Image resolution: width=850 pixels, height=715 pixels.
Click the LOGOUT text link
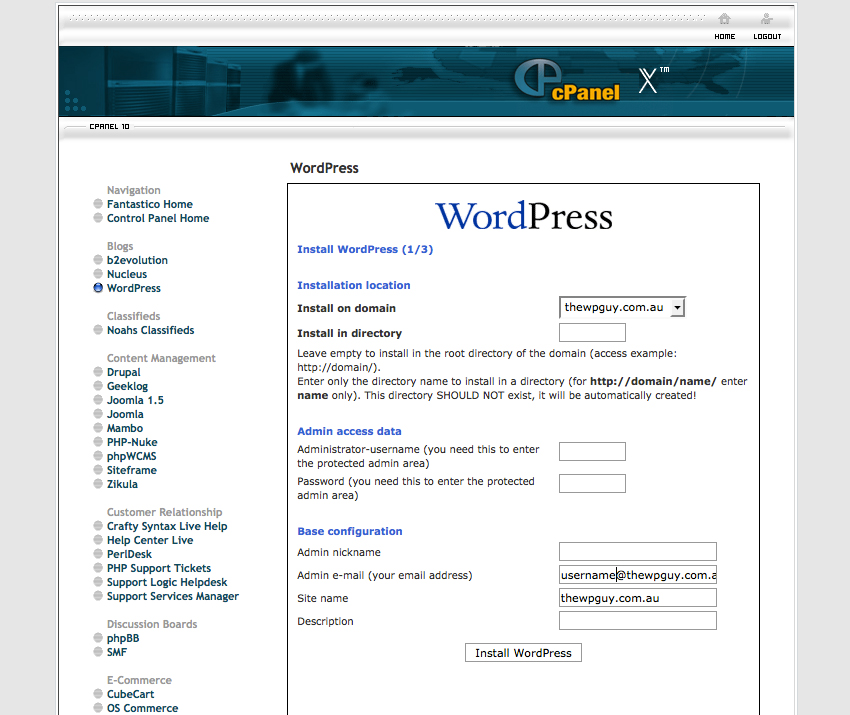point(767,36)
